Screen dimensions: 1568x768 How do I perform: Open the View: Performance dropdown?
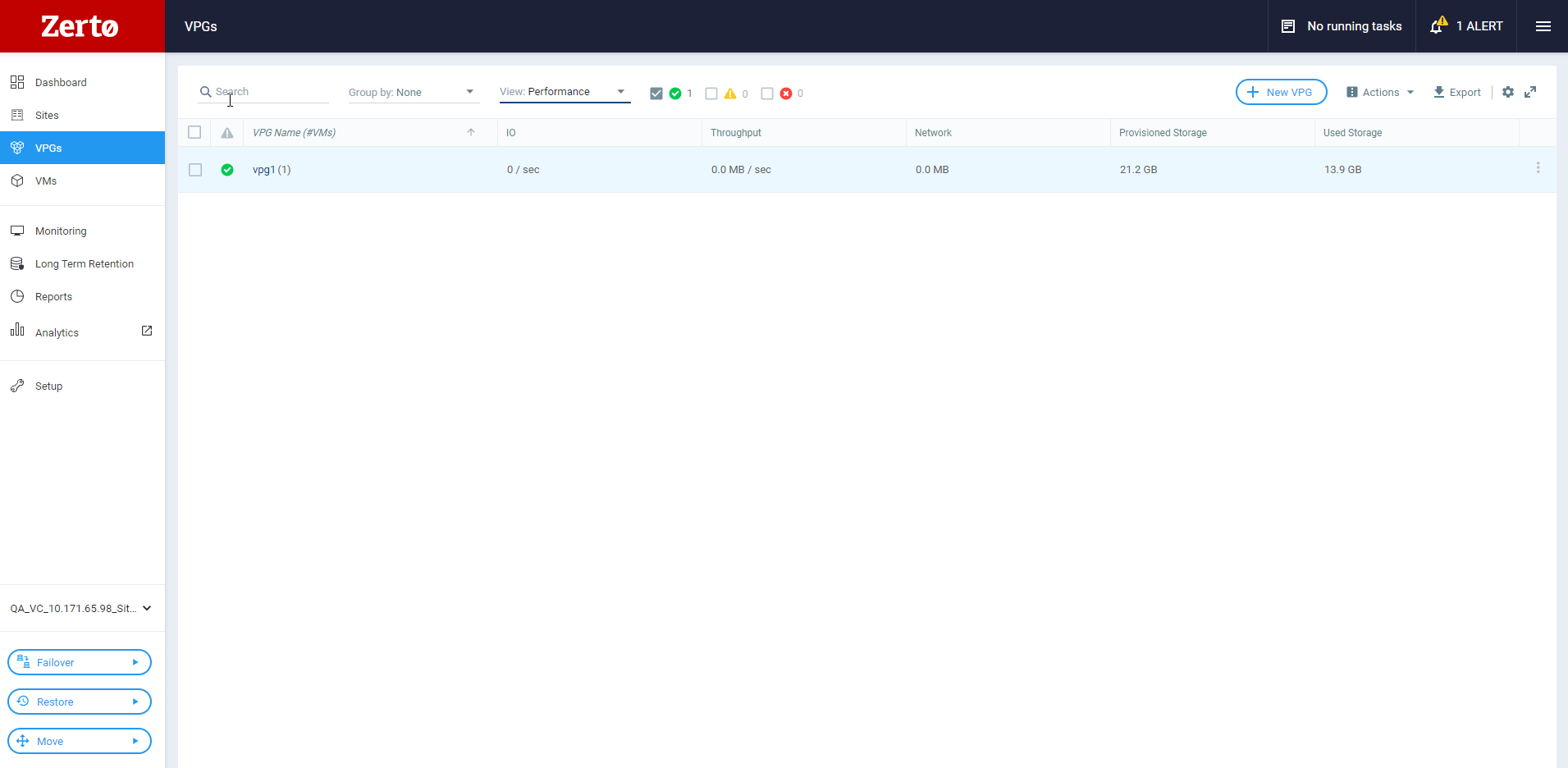[x=565, y=92]
